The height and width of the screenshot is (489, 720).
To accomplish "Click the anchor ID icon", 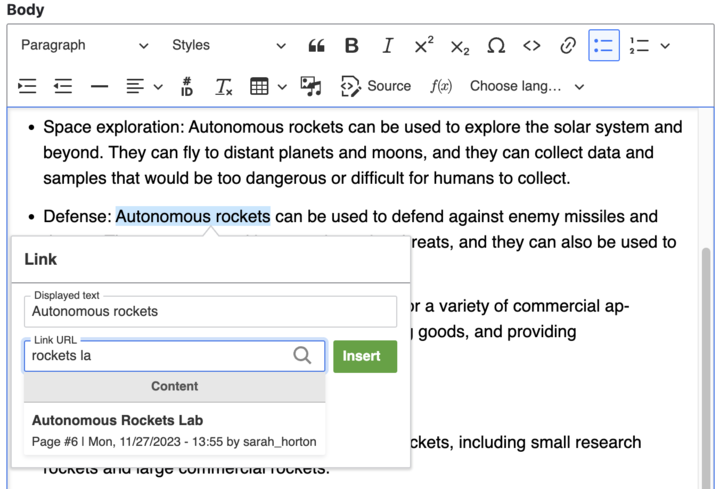I will point(187,86).
